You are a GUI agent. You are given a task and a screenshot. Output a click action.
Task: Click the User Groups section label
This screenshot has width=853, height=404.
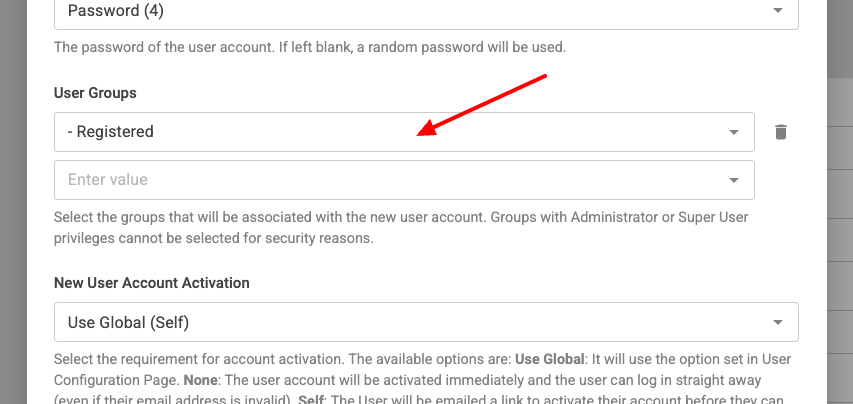[95, 93]
